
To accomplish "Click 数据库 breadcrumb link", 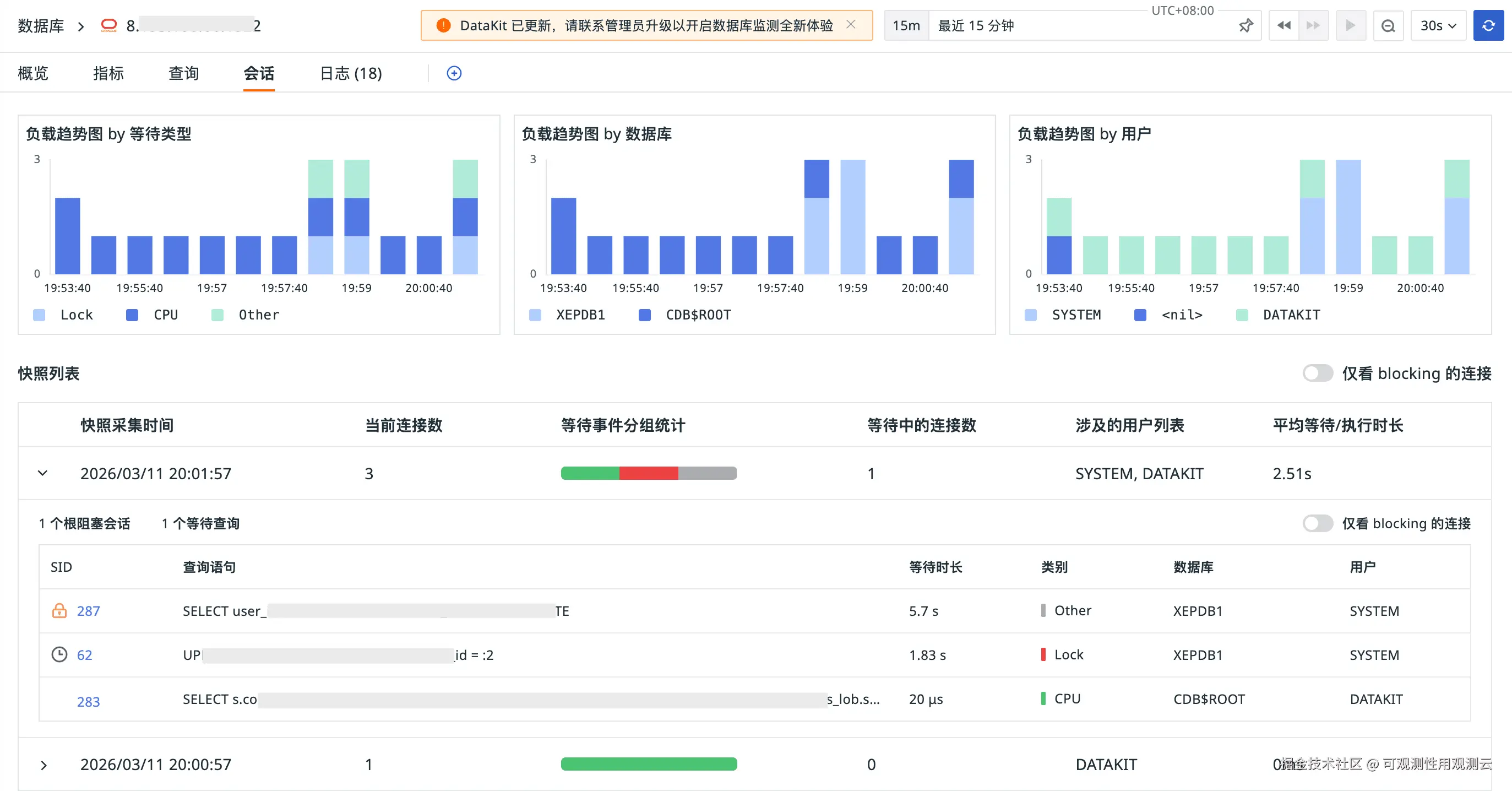I will (41, 26).
